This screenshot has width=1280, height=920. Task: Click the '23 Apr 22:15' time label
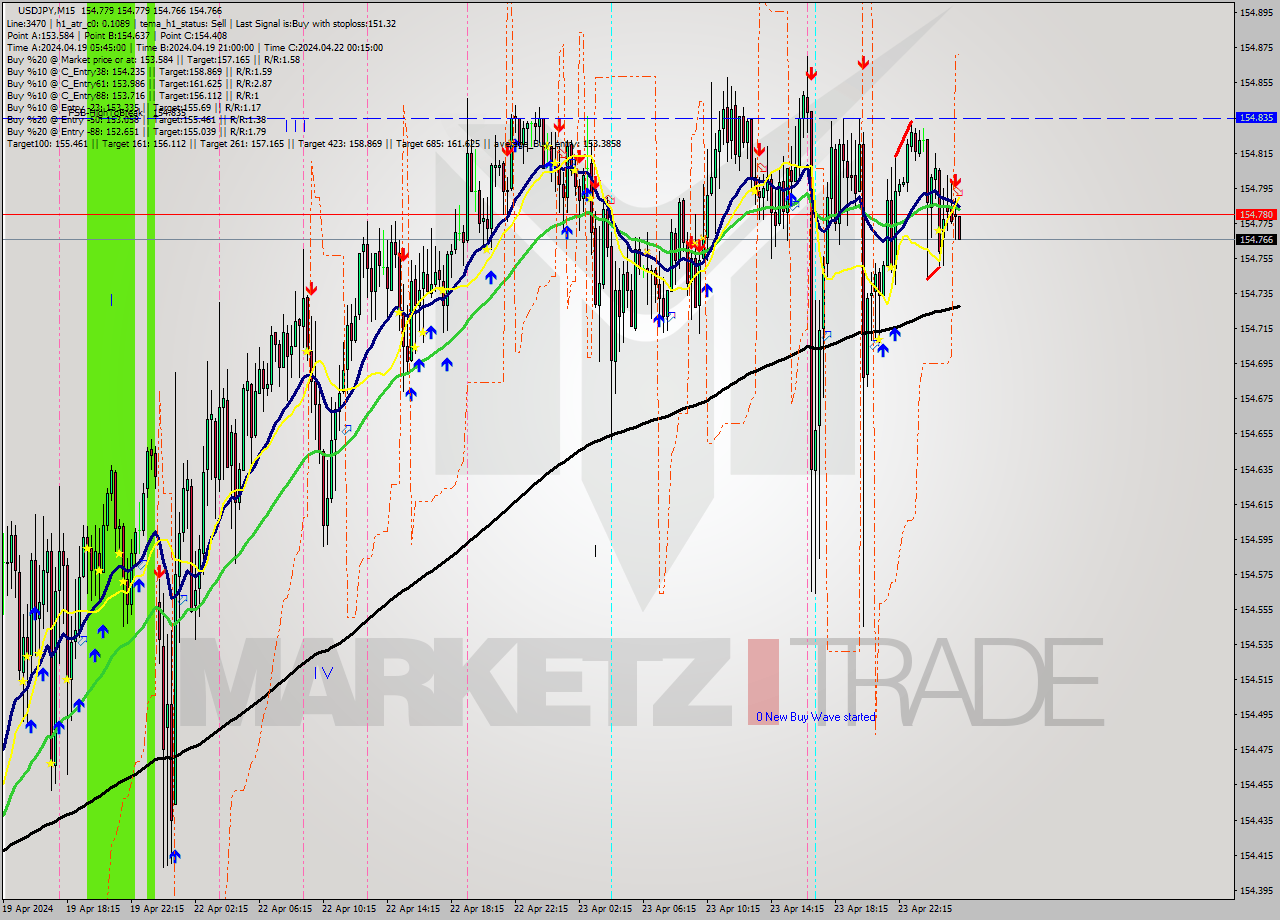point(926,909)
